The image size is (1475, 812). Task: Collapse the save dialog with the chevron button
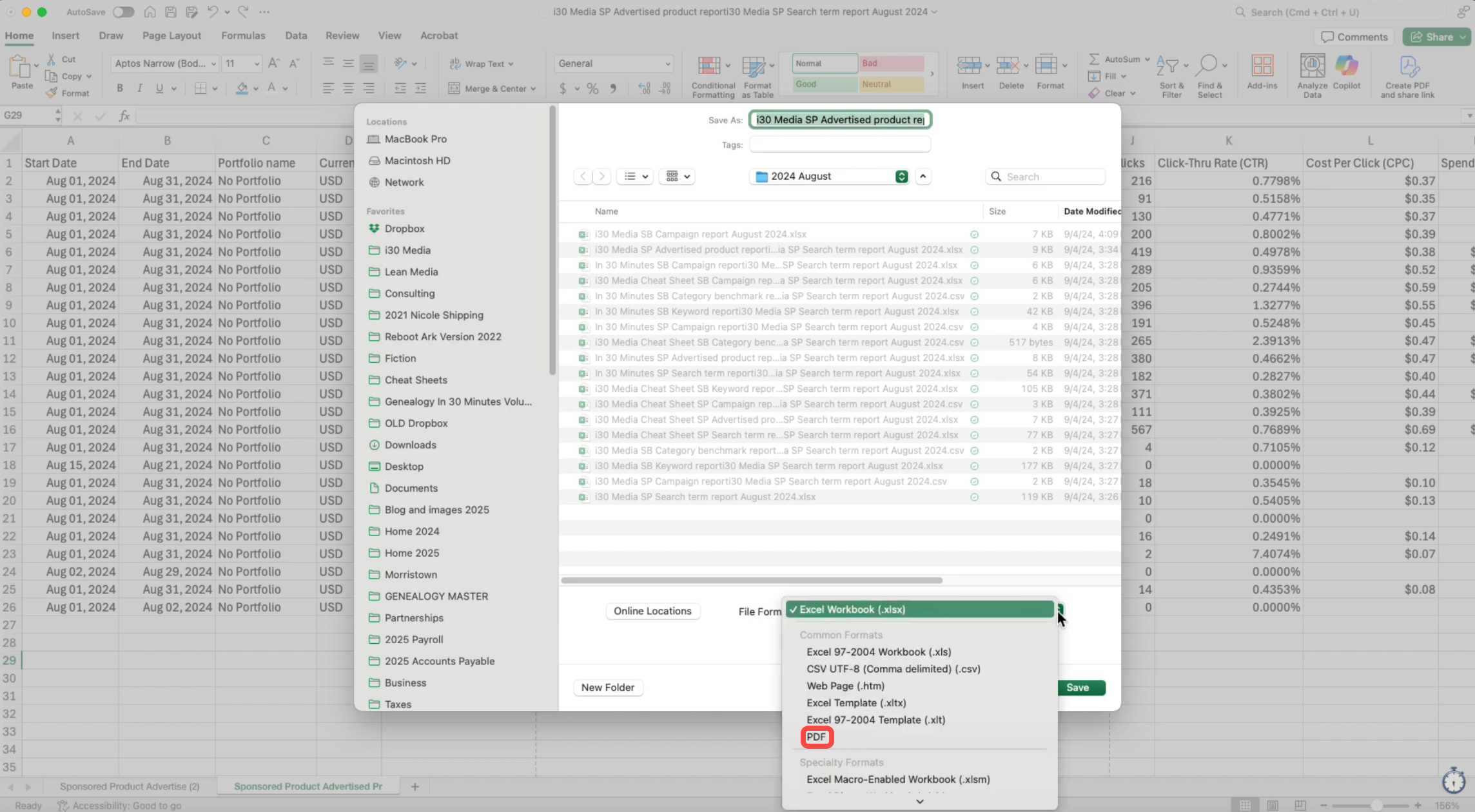923,176
